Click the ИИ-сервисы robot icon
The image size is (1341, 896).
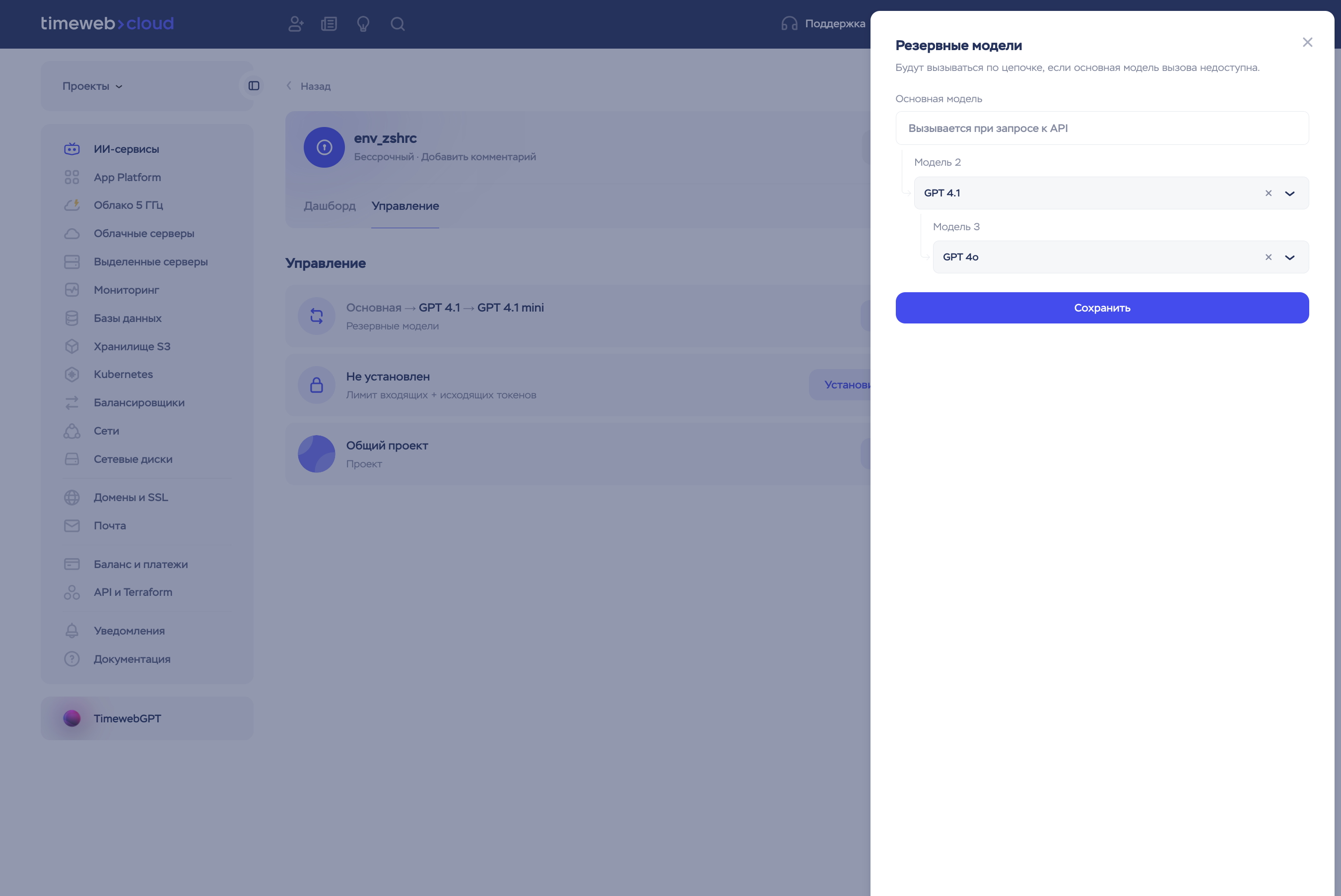(72, 148)
